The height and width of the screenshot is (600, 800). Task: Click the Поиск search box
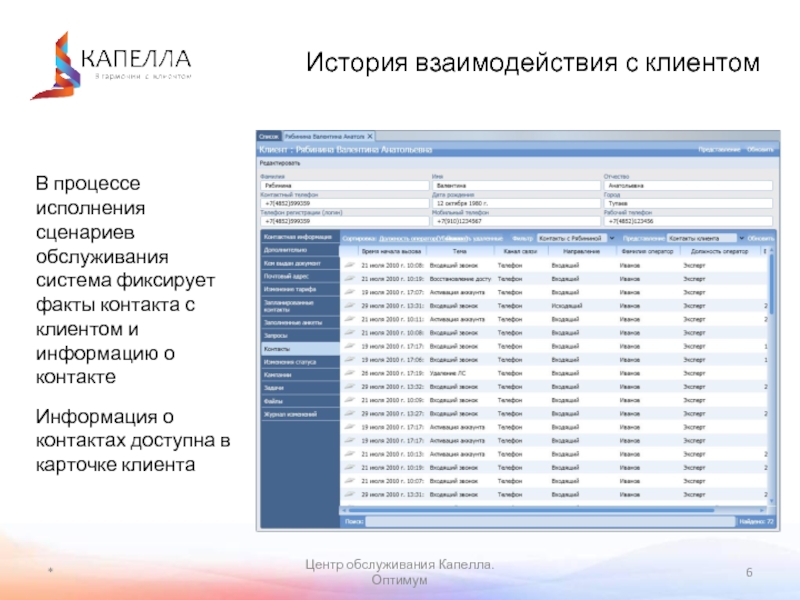[551, 521]
